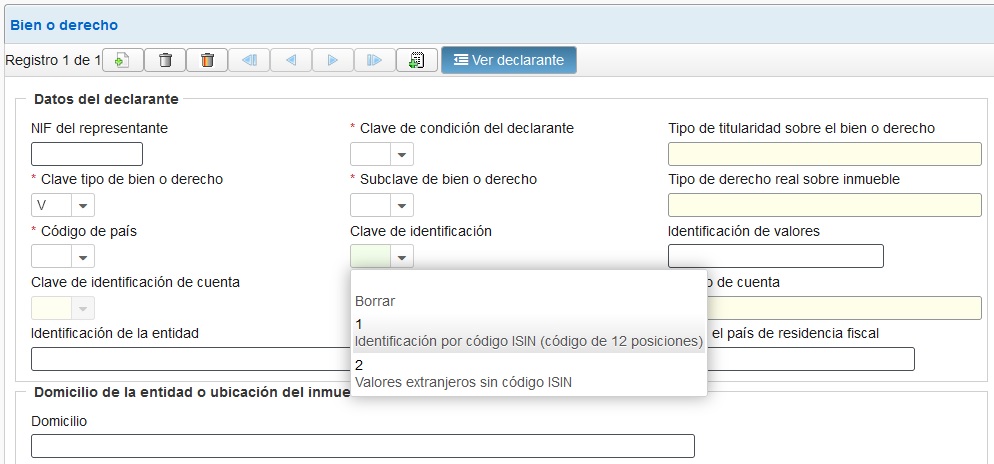Click the add new record icon
Viewport: 994px width, 464px height.
(x=123, y=60)
